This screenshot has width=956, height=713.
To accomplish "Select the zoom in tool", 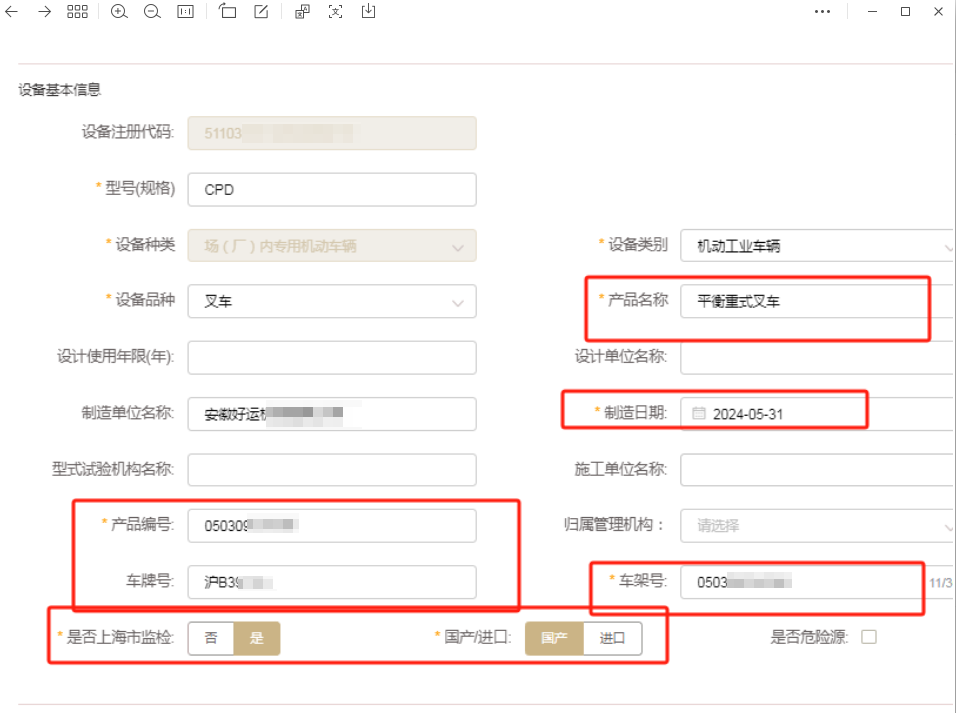I will [x=119, y=12].
